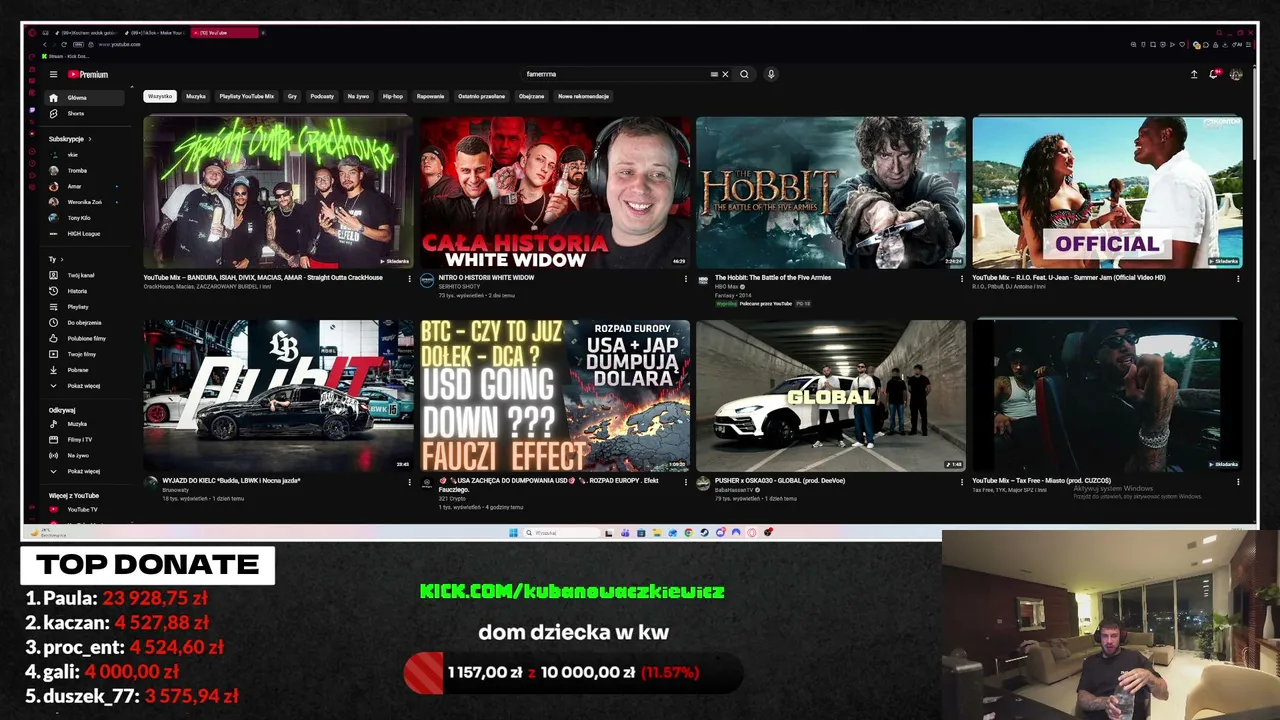Go to Główna home in sidebar
This screenshot has height=720, width=1280.
click(x=84, y=98)
